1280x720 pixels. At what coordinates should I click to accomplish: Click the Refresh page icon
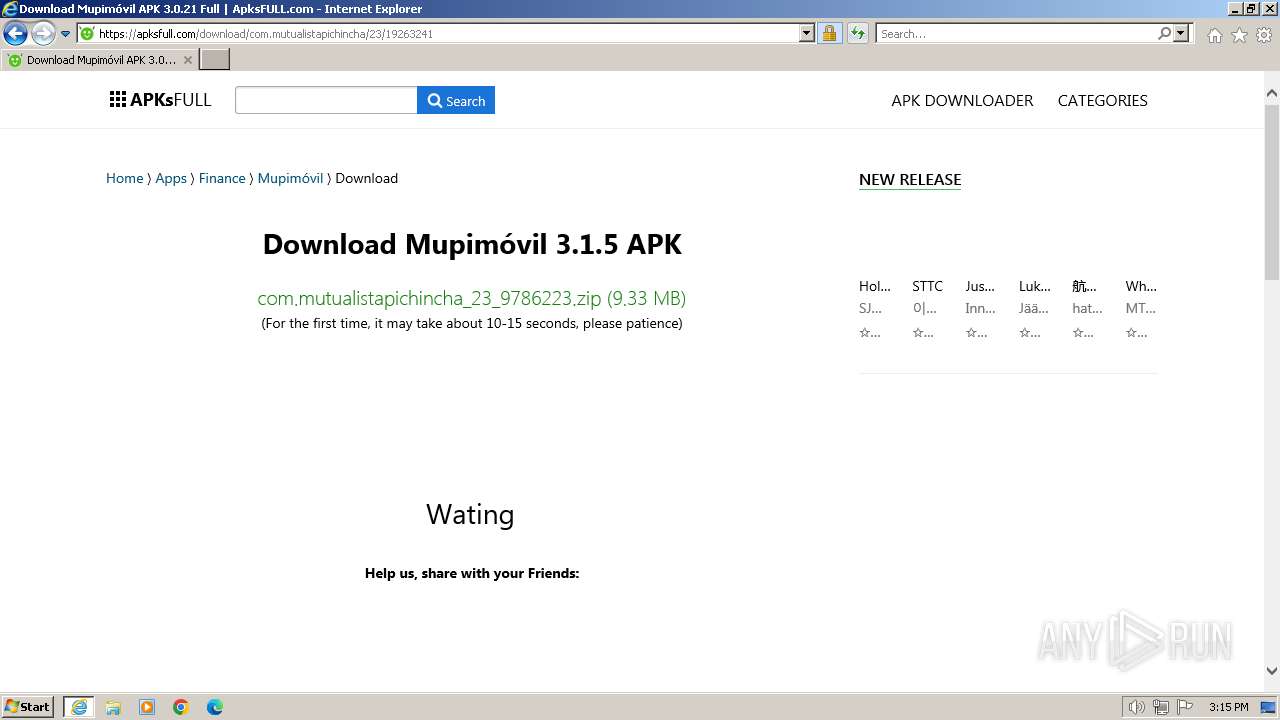click(857, 33)
